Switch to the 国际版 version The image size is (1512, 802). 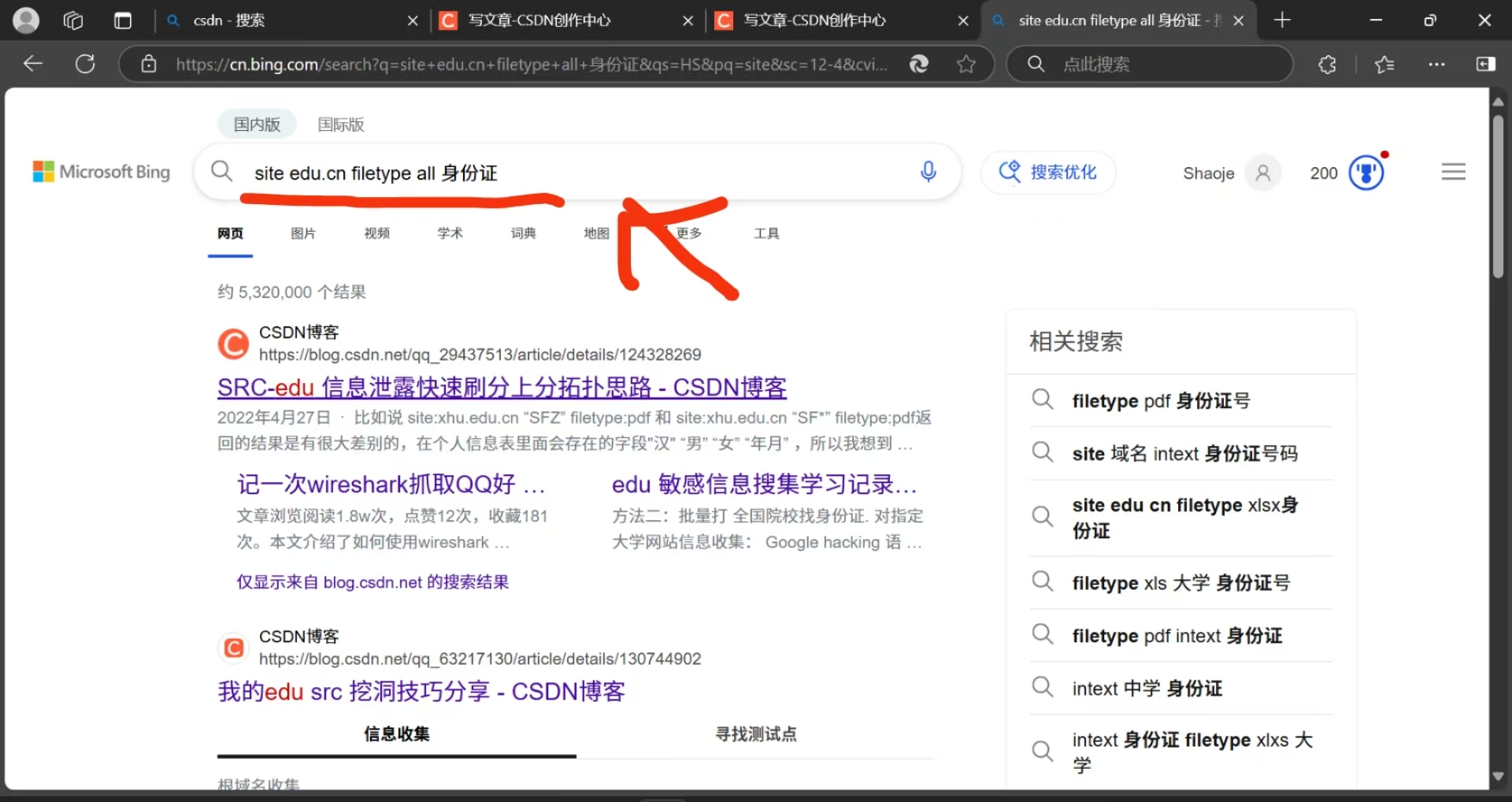(x=341, y=124)
